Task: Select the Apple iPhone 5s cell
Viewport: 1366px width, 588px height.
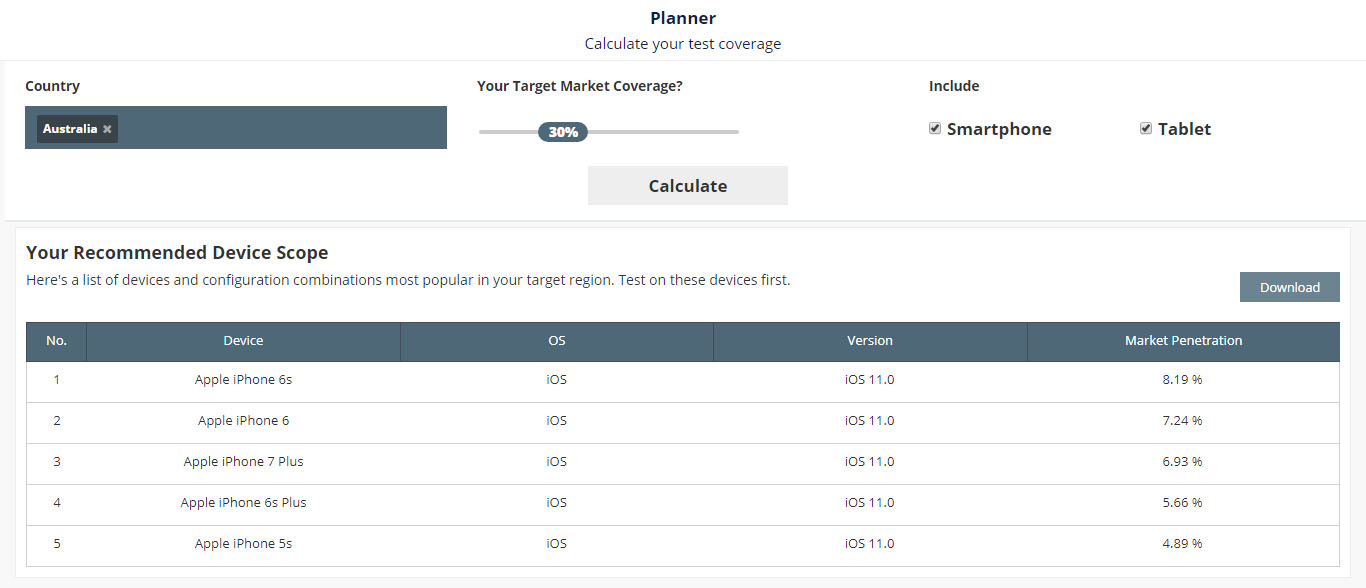Action: pos(244,544)
